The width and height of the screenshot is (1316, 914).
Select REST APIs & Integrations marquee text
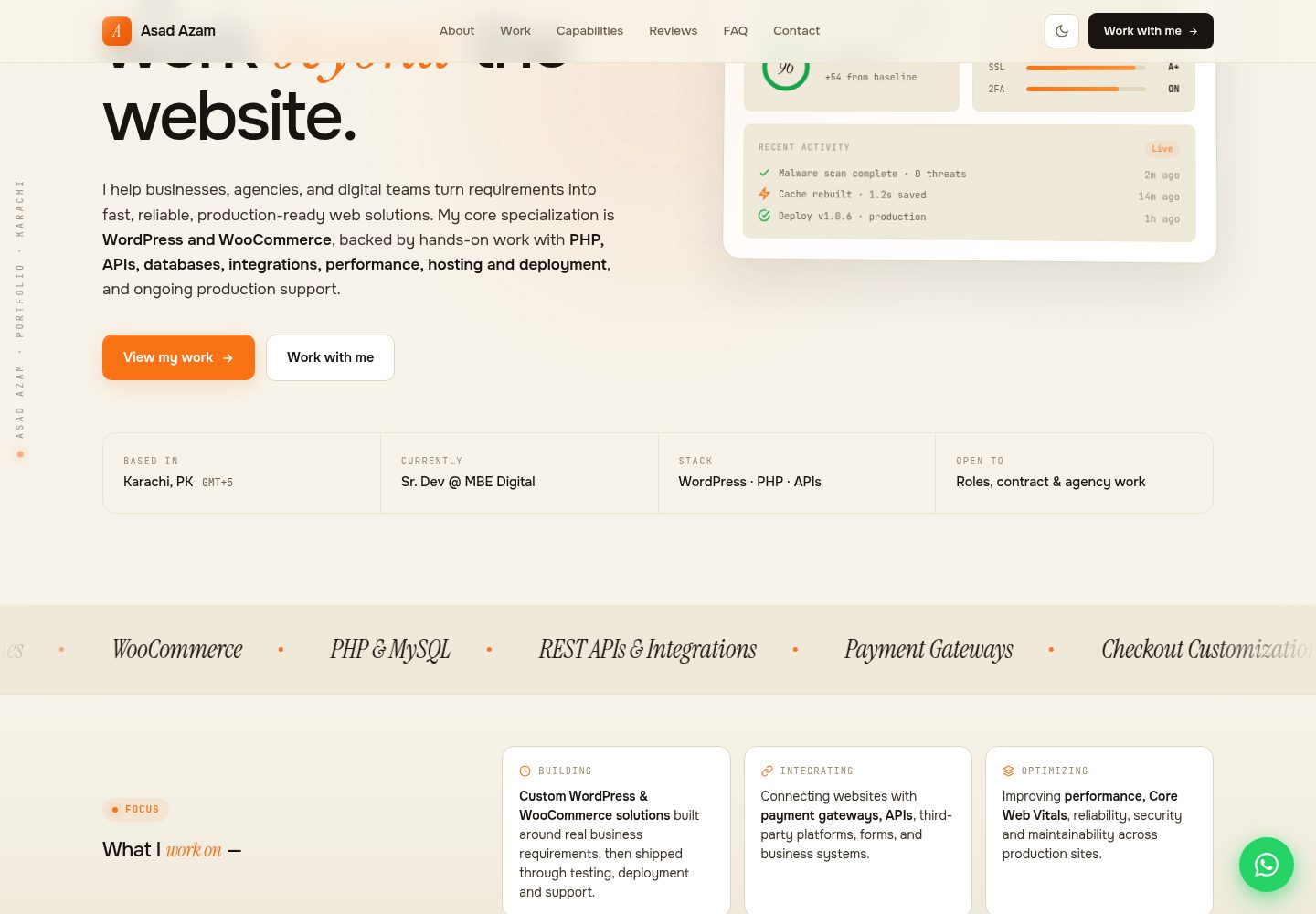(x=648, y=650)
